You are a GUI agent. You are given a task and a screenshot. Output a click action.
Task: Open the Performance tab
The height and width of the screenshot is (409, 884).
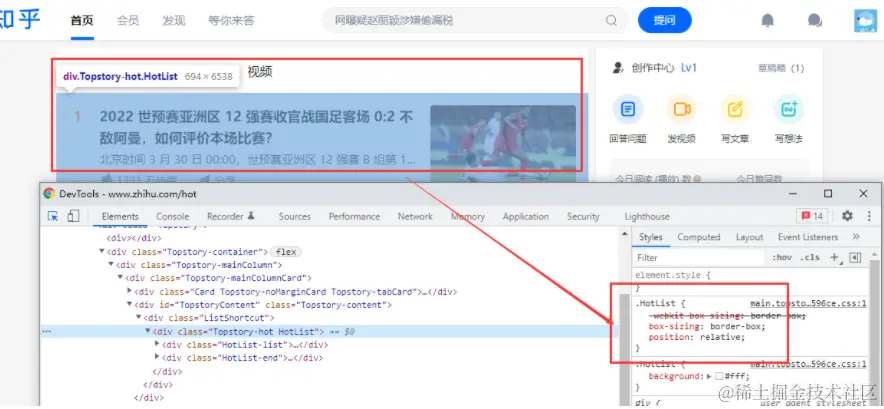(354, 216)
